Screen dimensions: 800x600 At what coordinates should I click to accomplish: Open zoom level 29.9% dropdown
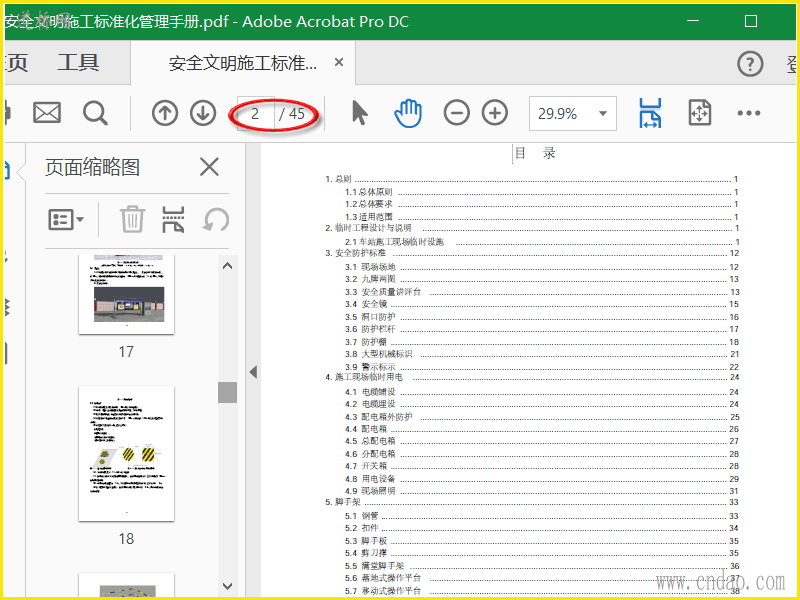pos(572,113)
